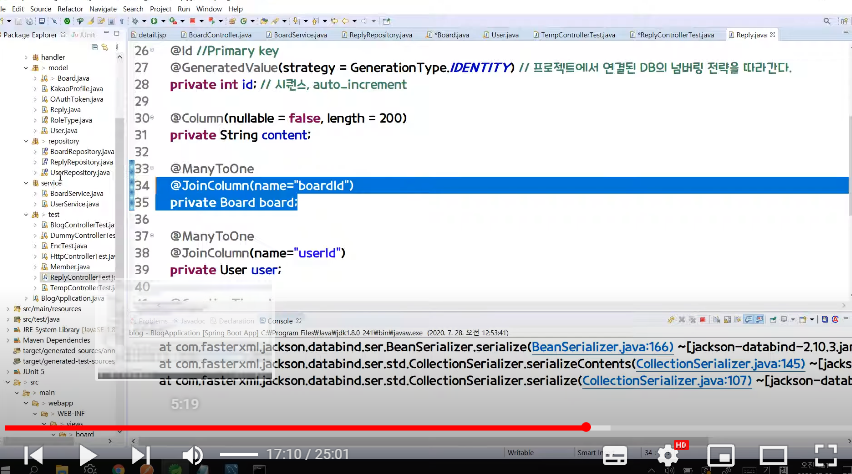Skip to the previous video
The image size is (852, 474).
pos(33,455)
